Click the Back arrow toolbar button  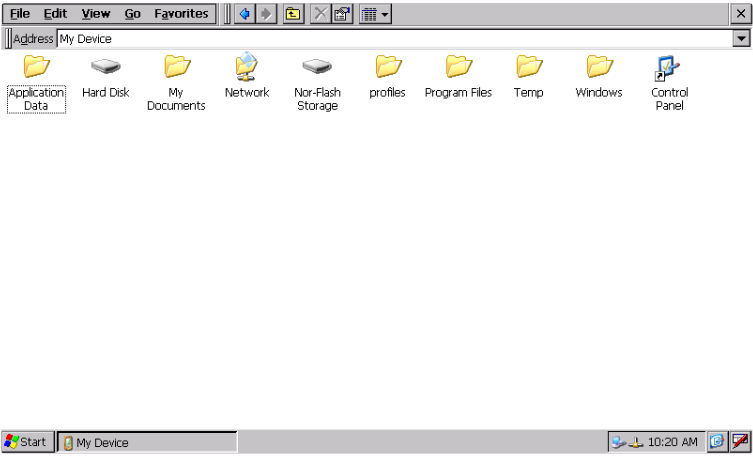point(246,14)
